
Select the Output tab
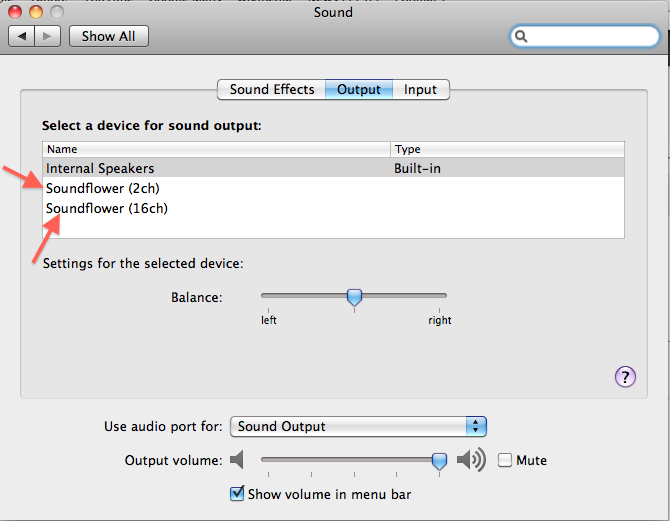click(359, 89)
